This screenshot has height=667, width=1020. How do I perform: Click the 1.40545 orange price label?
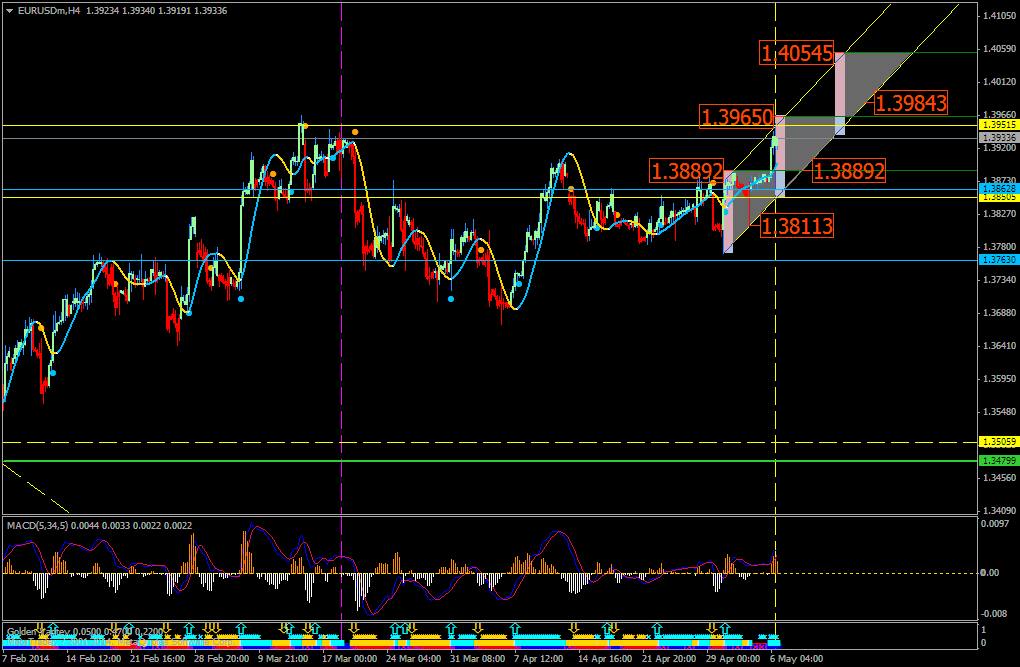coord(797,53)
